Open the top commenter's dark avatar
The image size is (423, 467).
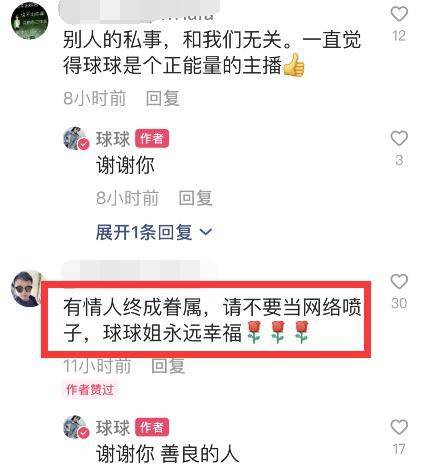(x=30, y=21)
